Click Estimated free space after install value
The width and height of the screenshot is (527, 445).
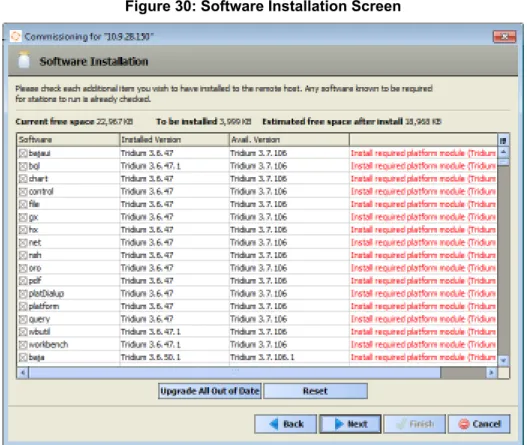423,122
